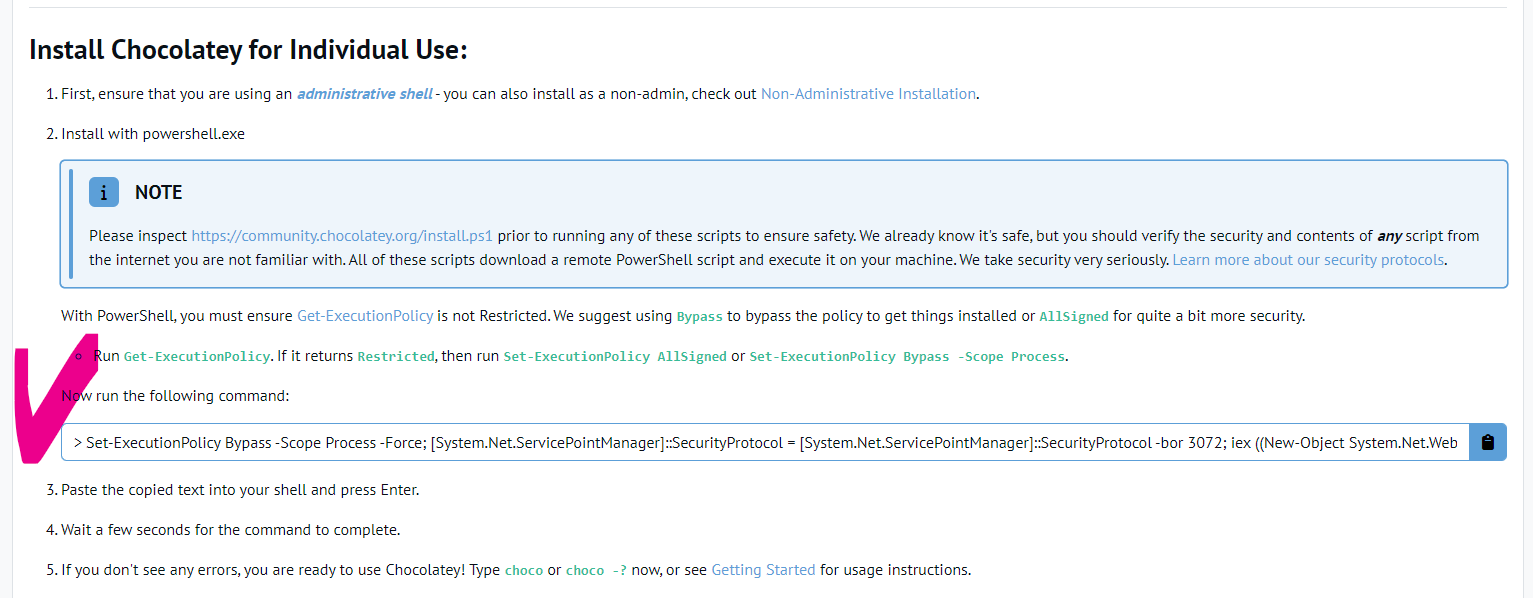Open the Get-ExecutionPolicy link

tap(365, 316)
